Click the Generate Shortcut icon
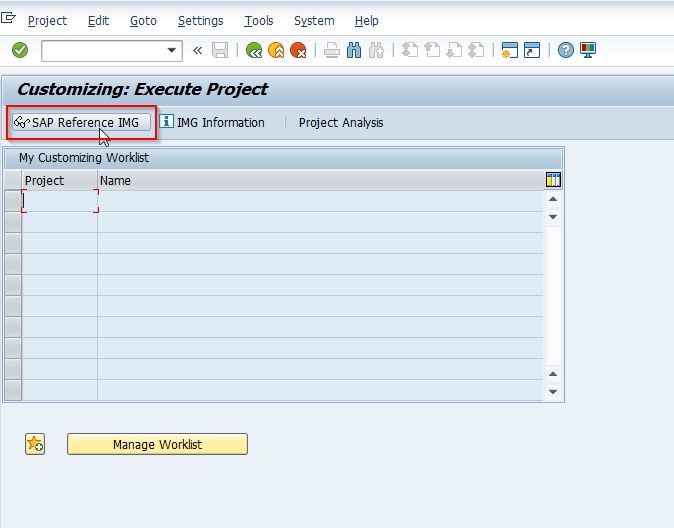The width and height of the screenshot is (674, 528). [532, 50]
